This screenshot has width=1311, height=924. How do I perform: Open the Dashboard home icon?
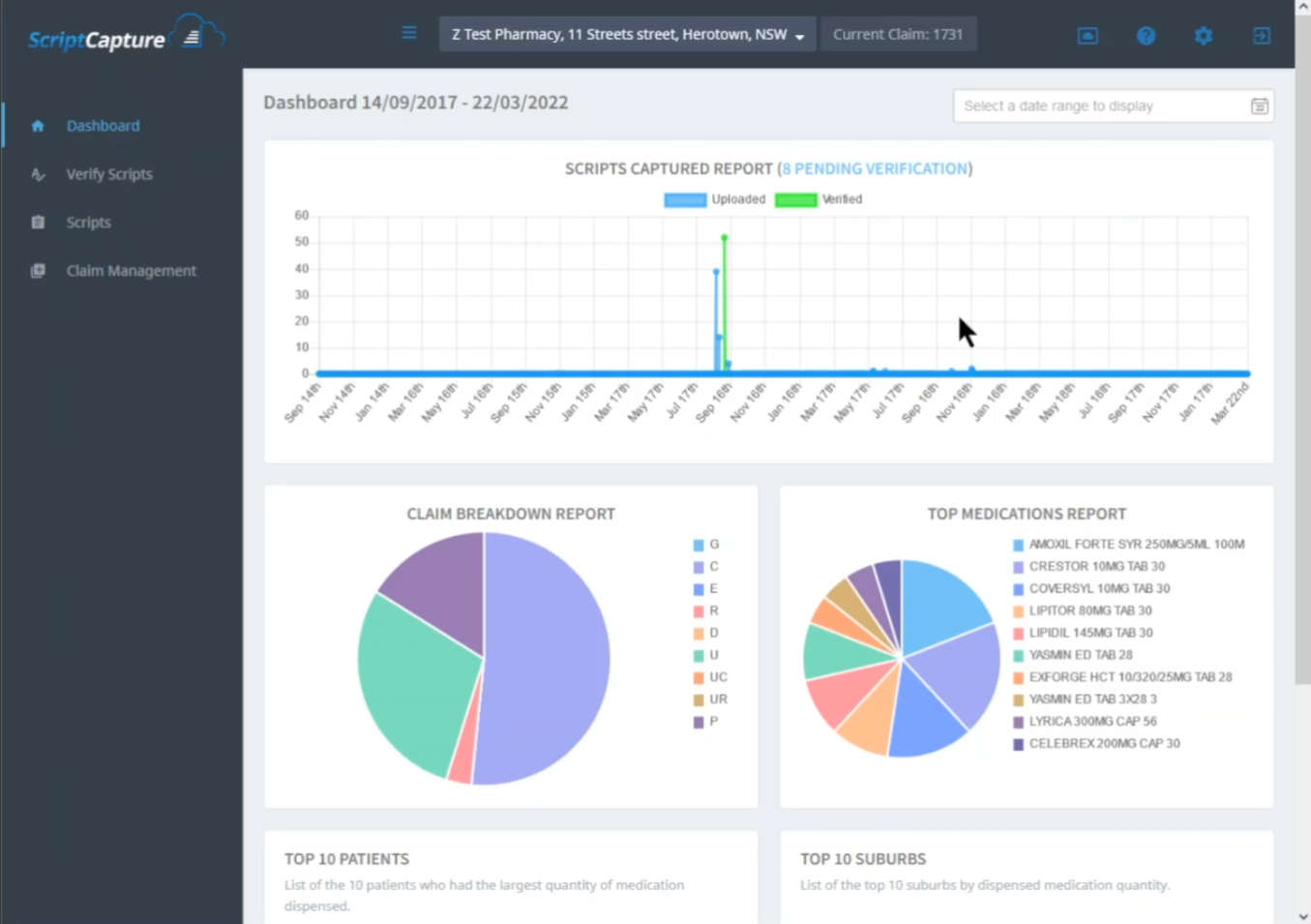tap(38, 126)
